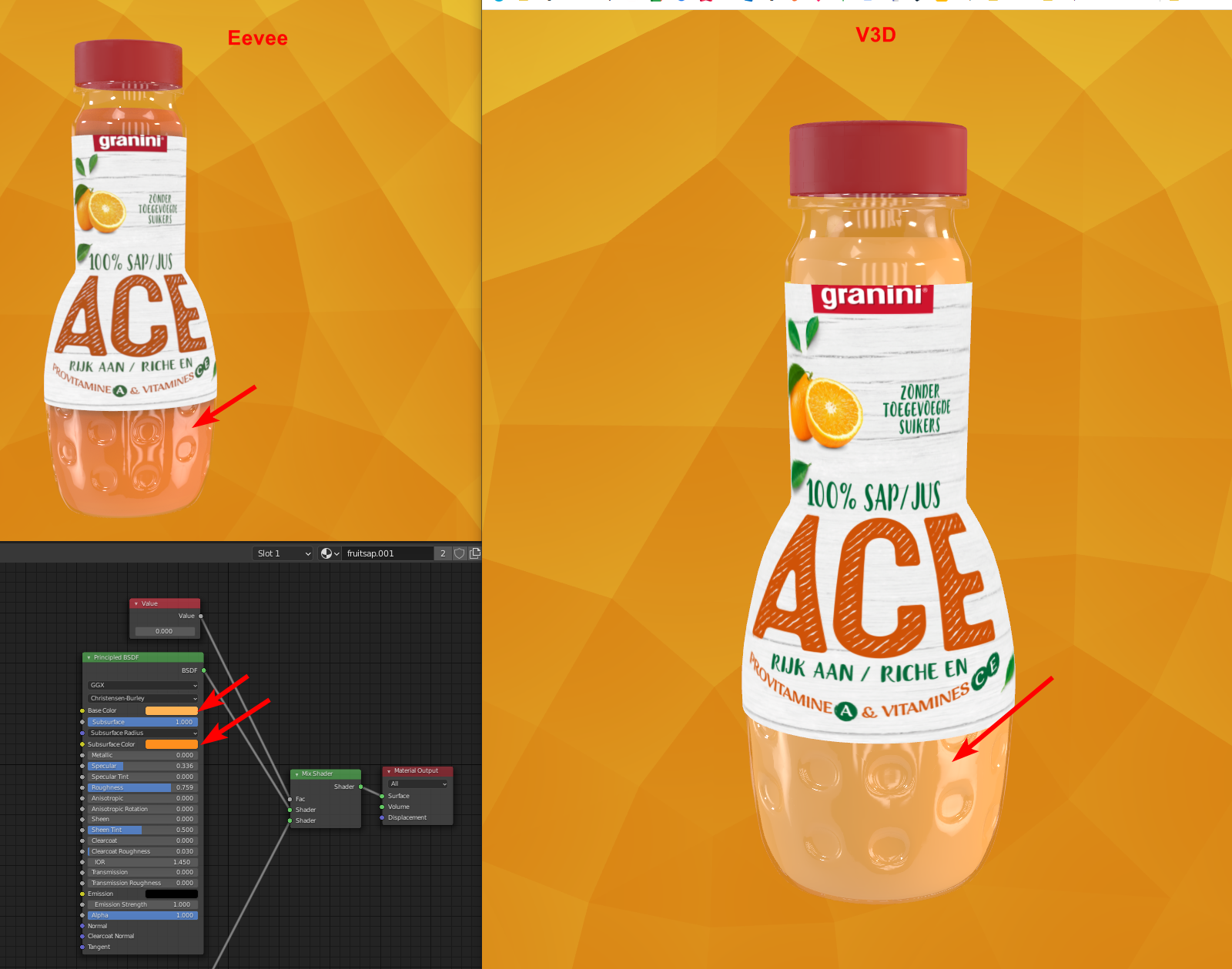
Task: Click the Anisotropic Rotation slider
Action: click(143, 809)
